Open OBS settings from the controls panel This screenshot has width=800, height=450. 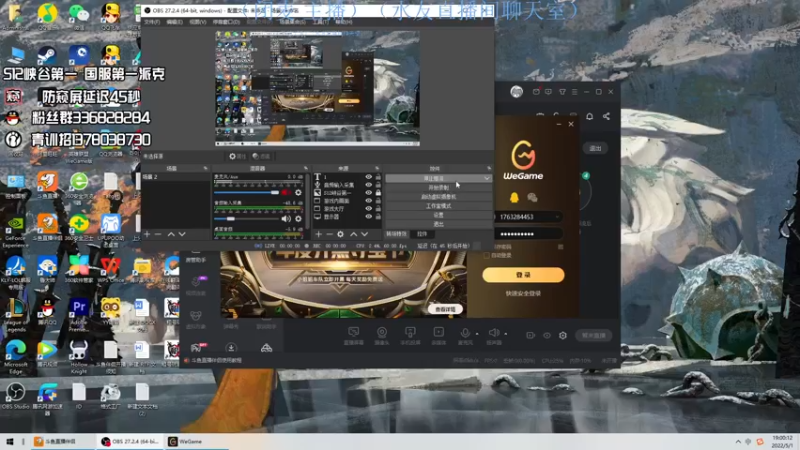(438, 215)
